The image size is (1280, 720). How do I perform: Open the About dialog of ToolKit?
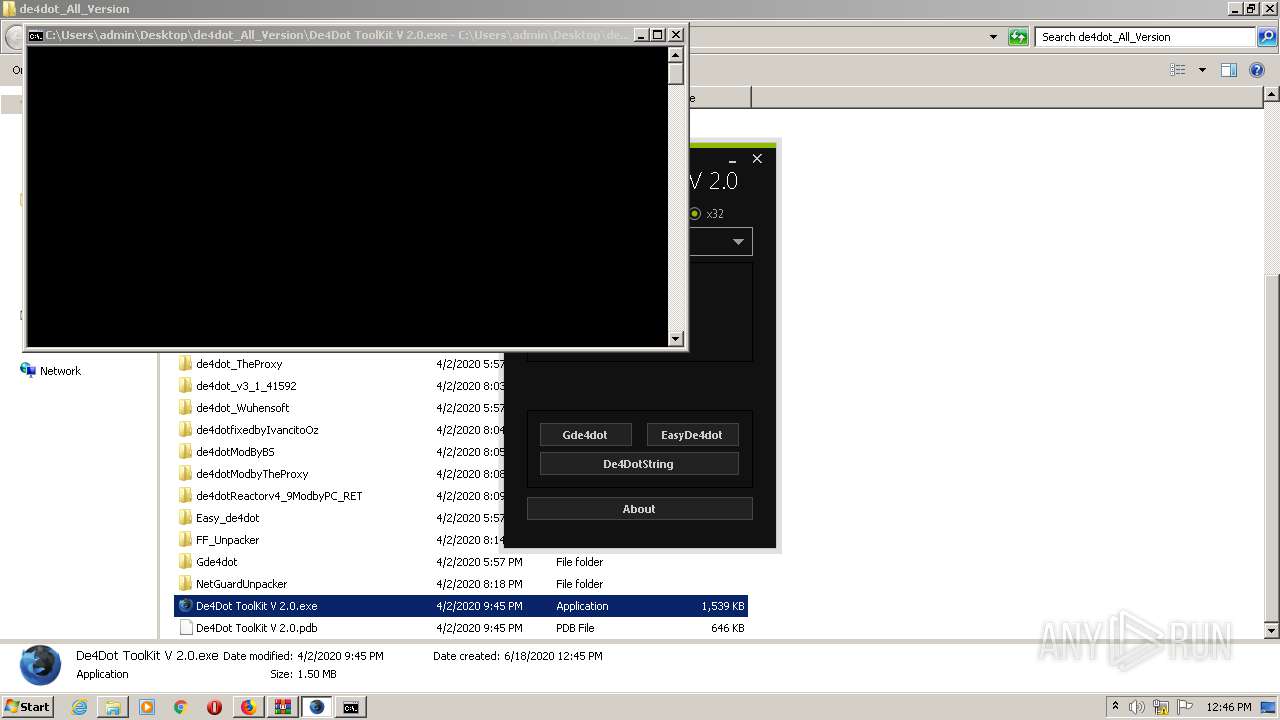[639, 509]
